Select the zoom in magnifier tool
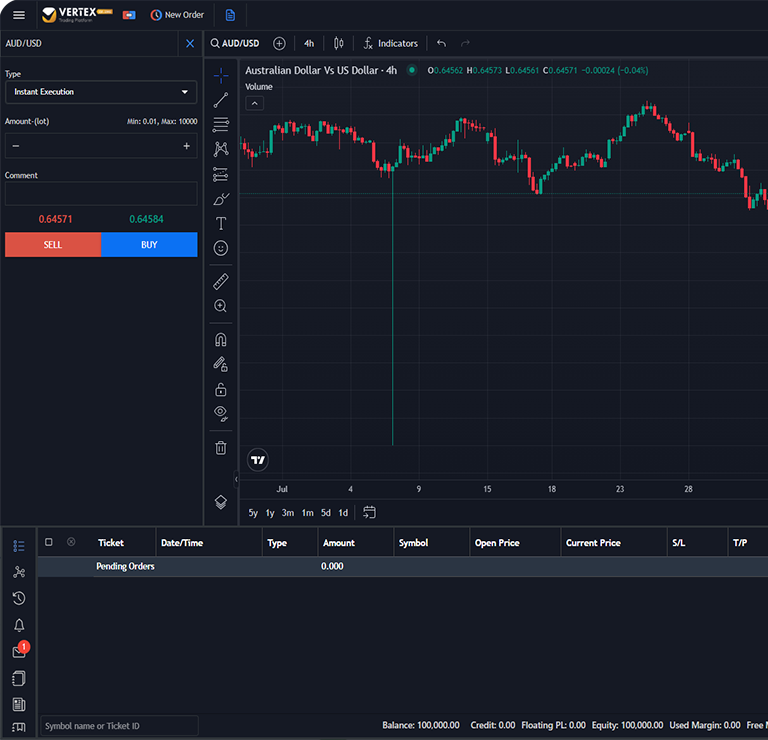The width and height of the screenshot is (768, 740). pyautogui.click(x=221, y=306)
